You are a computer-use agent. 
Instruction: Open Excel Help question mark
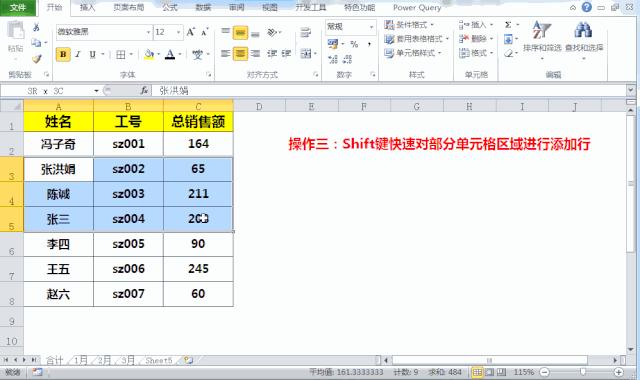pos(587,7)
